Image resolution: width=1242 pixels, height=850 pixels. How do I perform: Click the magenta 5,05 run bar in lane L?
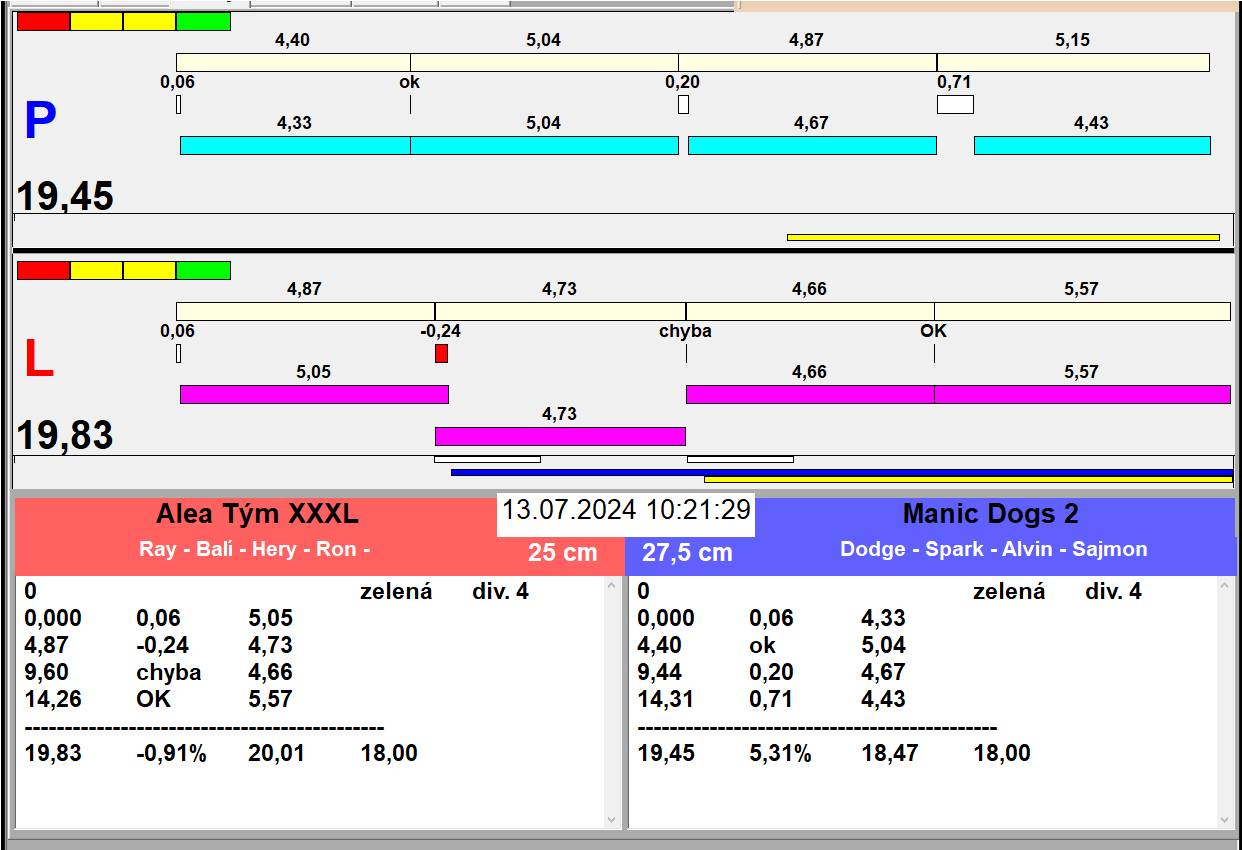point(314,394)
